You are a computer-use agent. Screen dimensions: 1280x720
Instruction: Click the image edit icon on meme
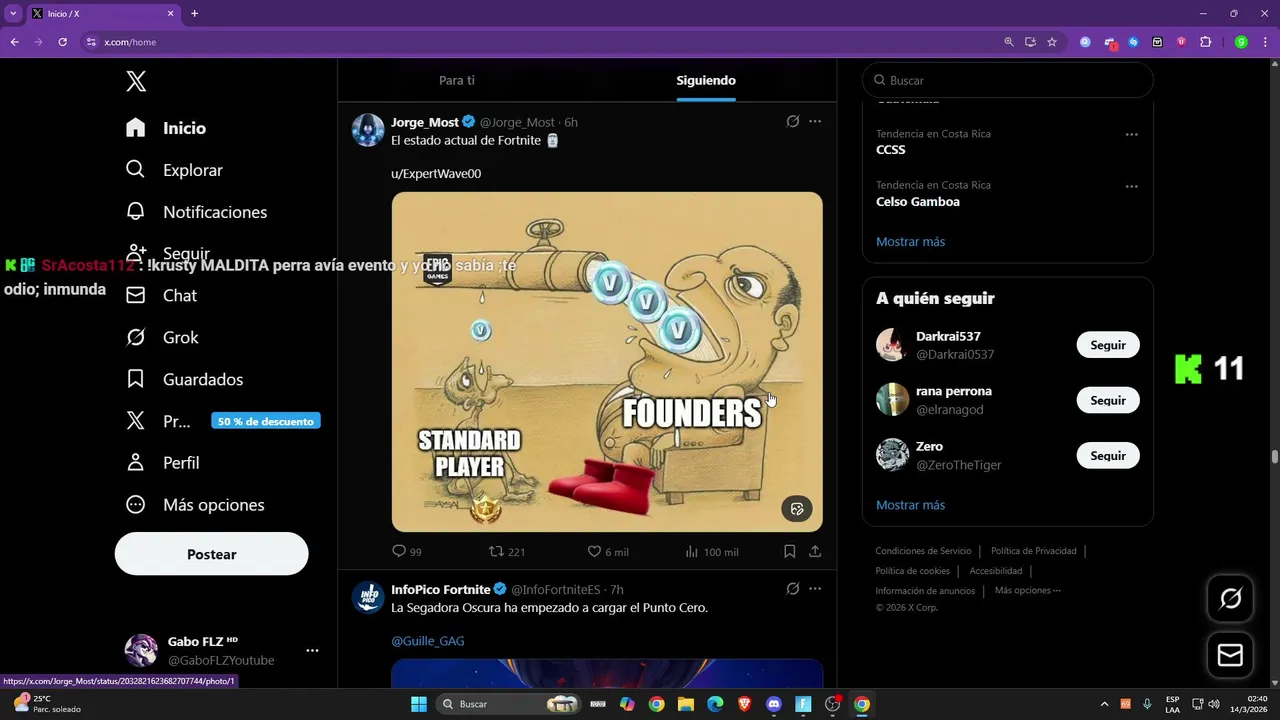(797, 509)
